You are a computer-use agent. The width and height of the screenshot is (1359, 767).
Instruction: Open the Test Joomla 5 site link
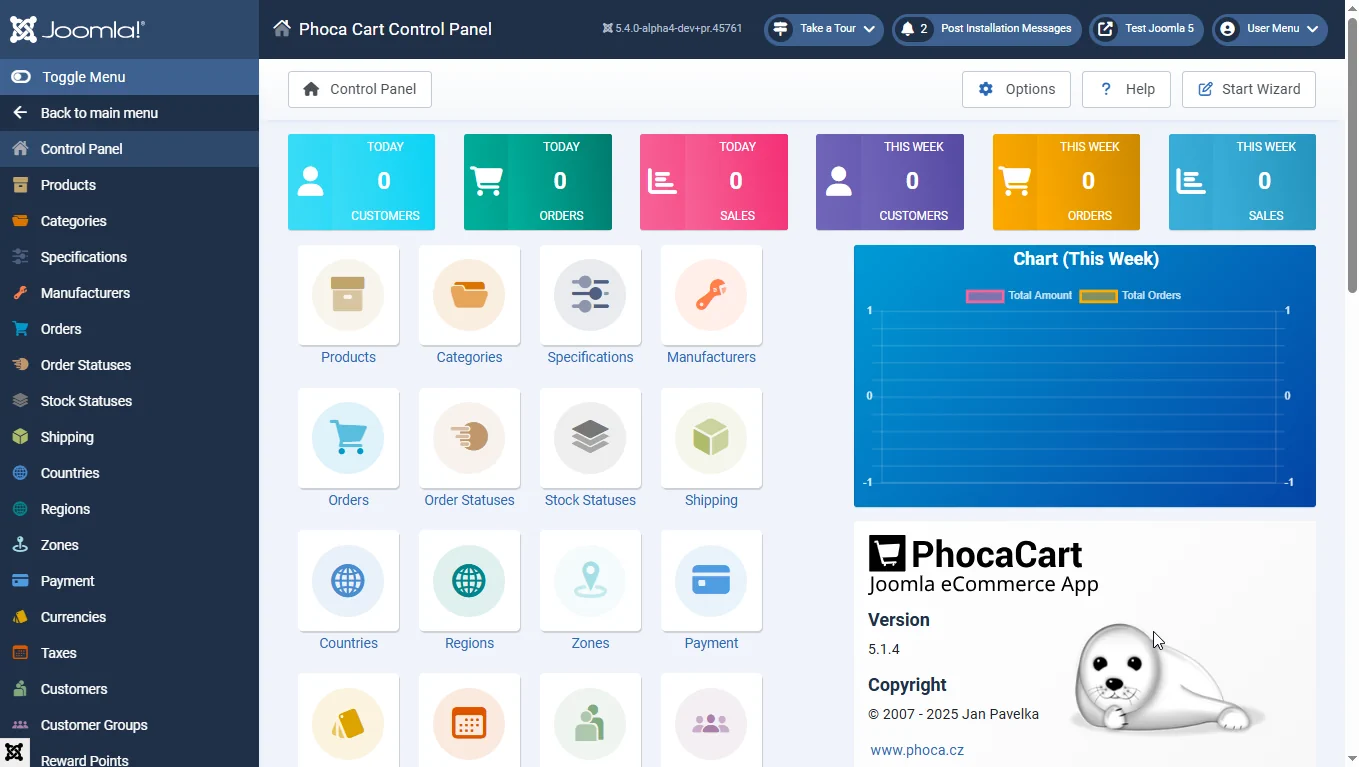click(x=1146, y=29)
